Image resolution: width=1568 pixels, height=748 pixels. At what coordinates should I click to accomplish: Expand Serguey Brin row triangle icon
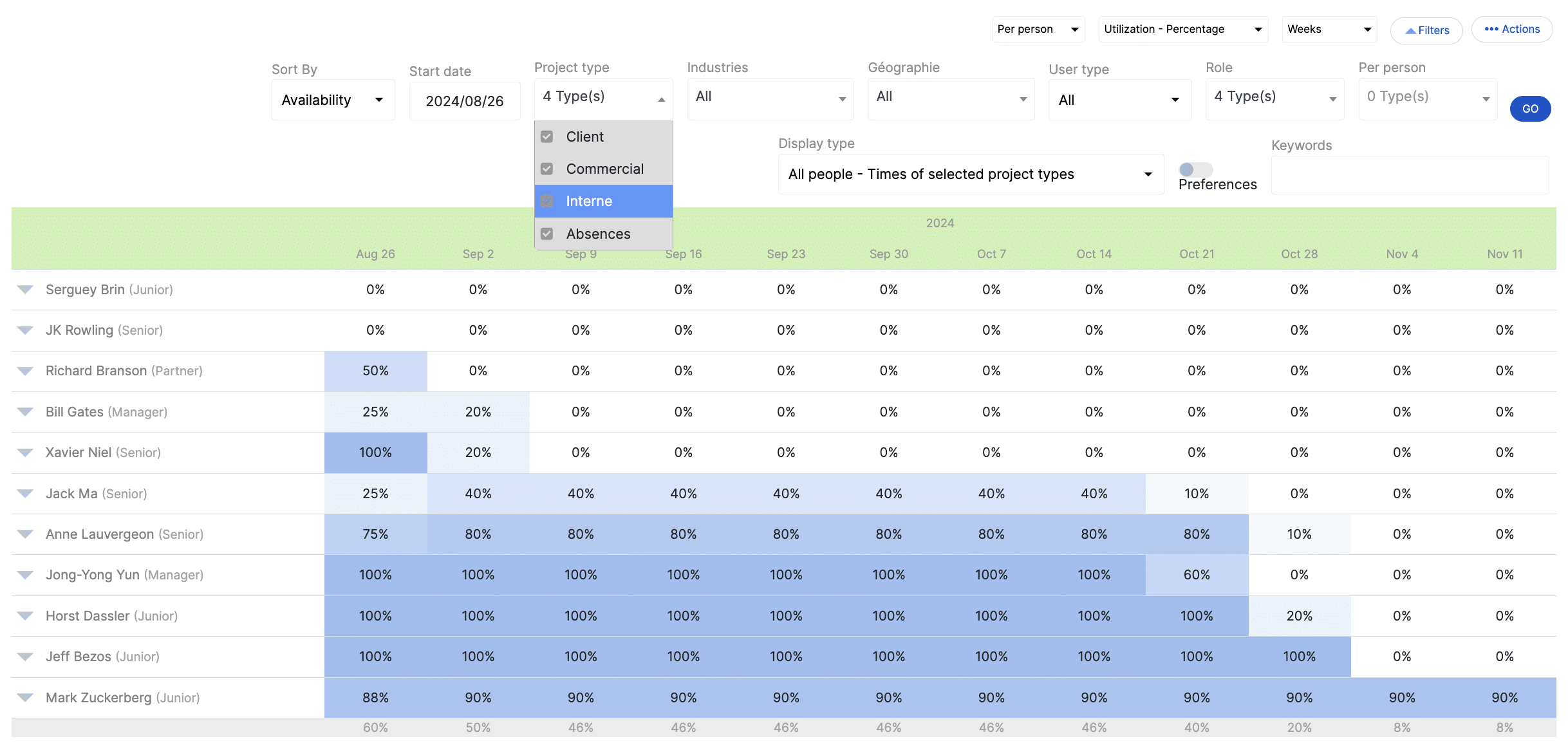tap(25, 290)
